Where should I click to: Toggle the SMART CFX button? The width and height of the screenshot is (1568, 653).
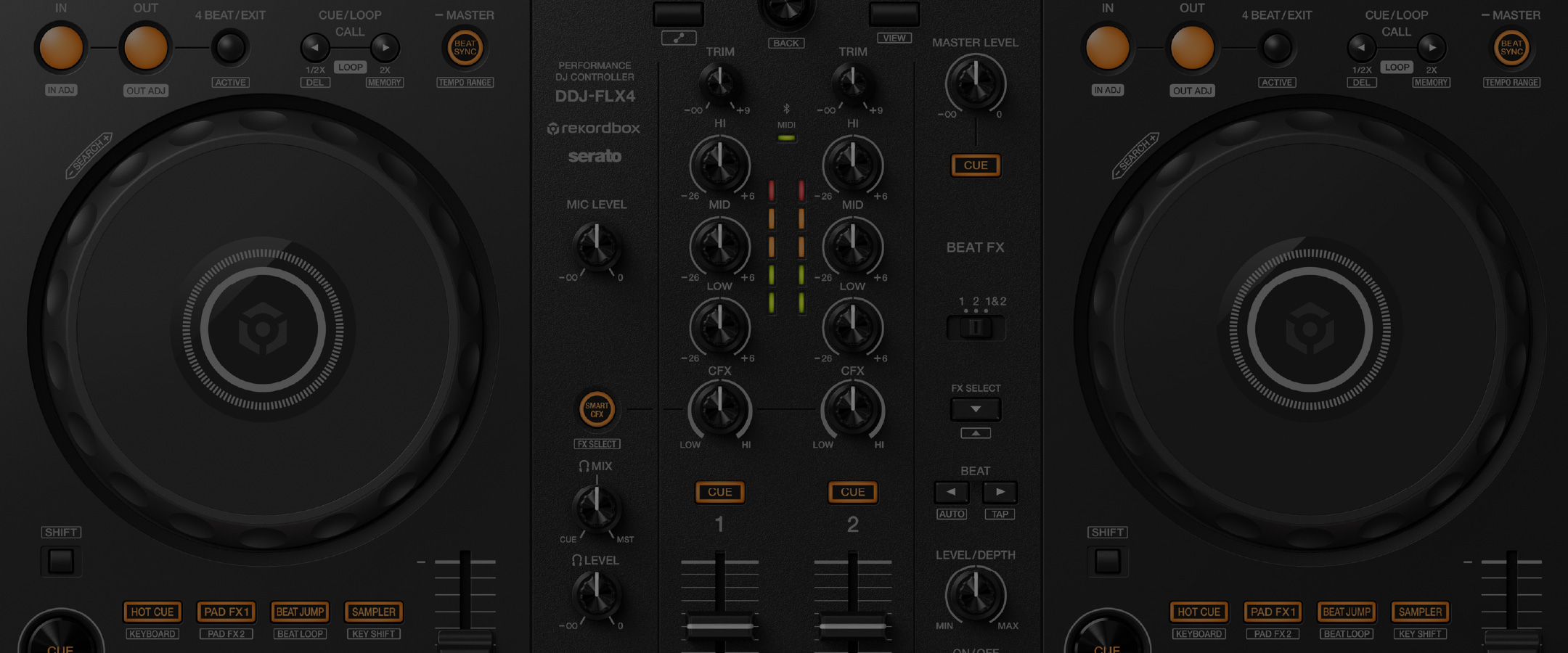click(x=597, y=410)
